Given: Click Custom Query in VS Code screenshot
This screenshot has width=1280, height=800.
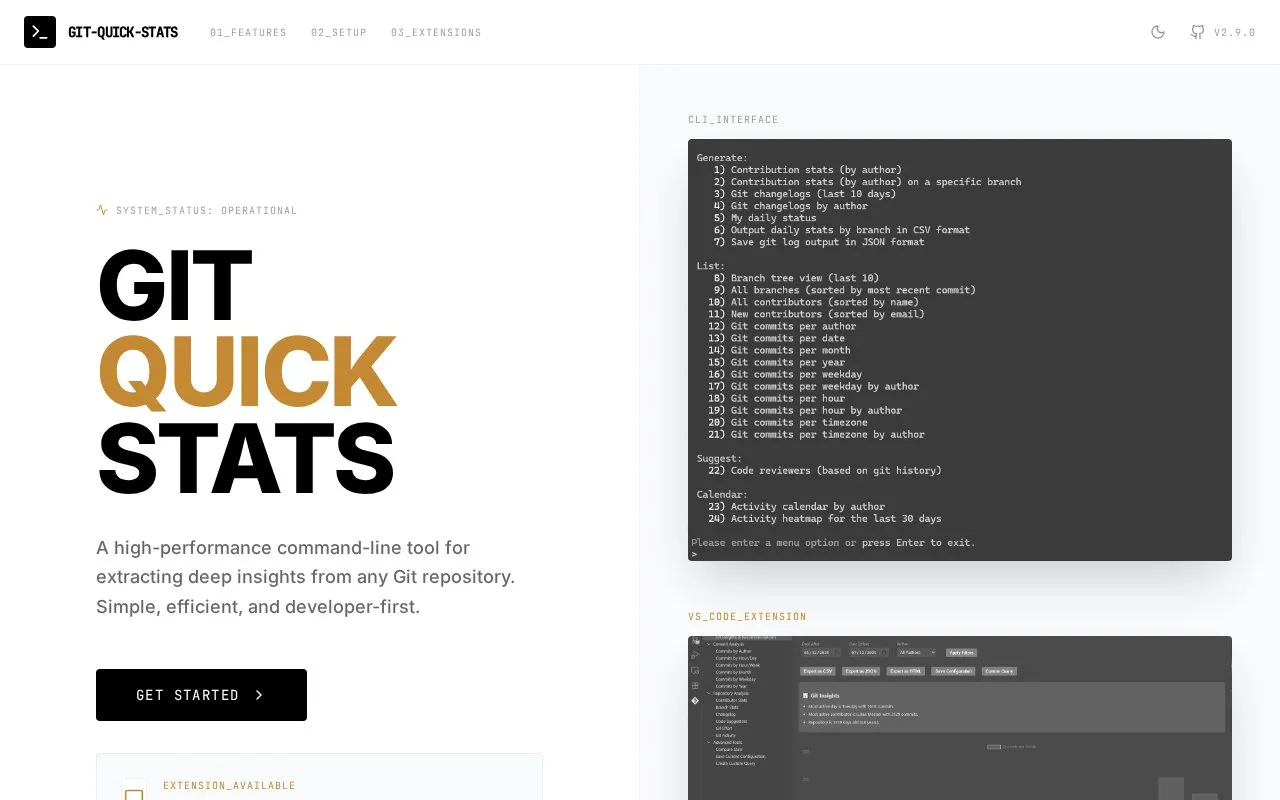Looking at the screenshot, I should click(999, 671).
